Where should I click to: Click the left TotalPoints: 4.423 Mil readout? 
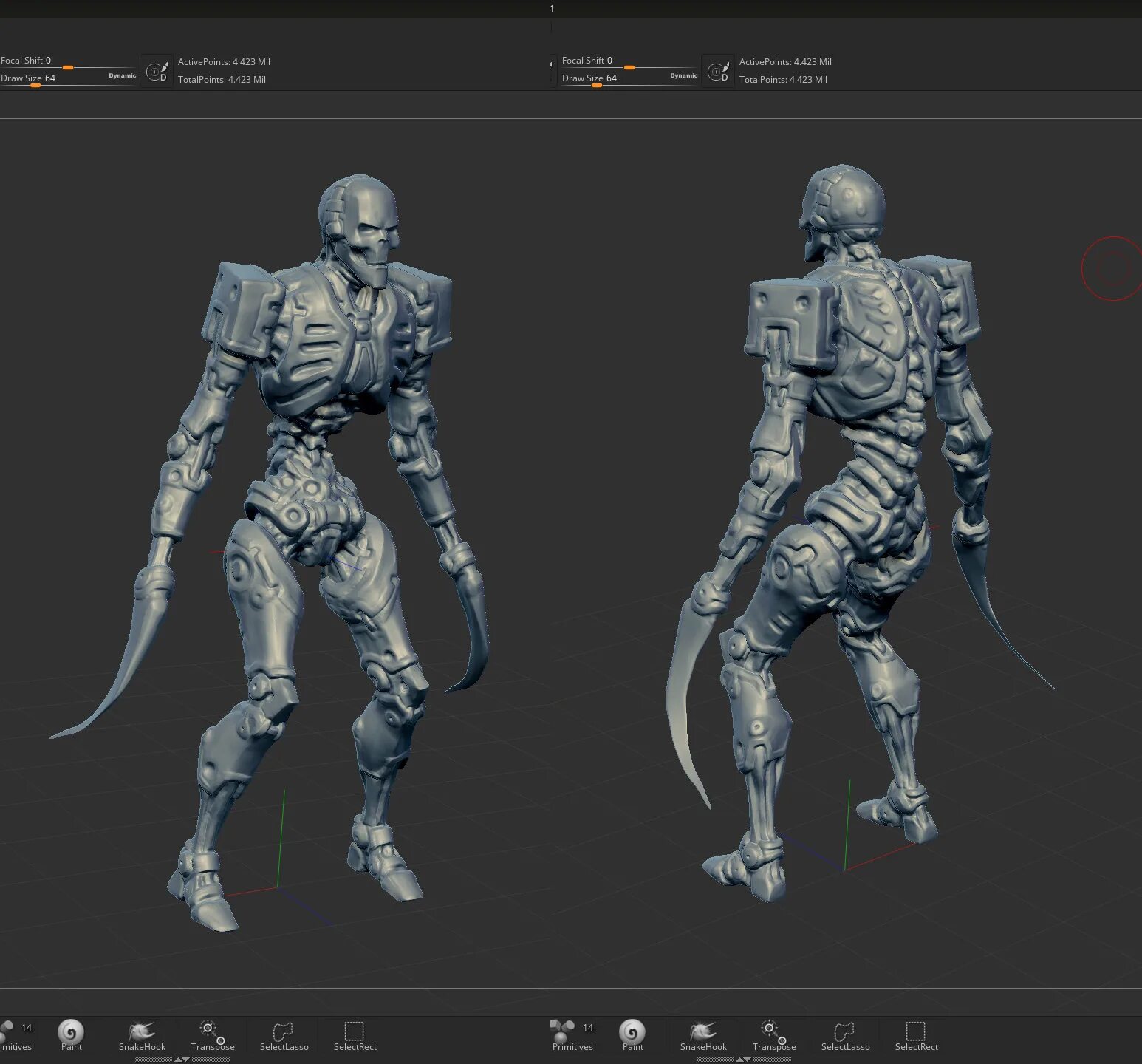(x=222, y=80)
